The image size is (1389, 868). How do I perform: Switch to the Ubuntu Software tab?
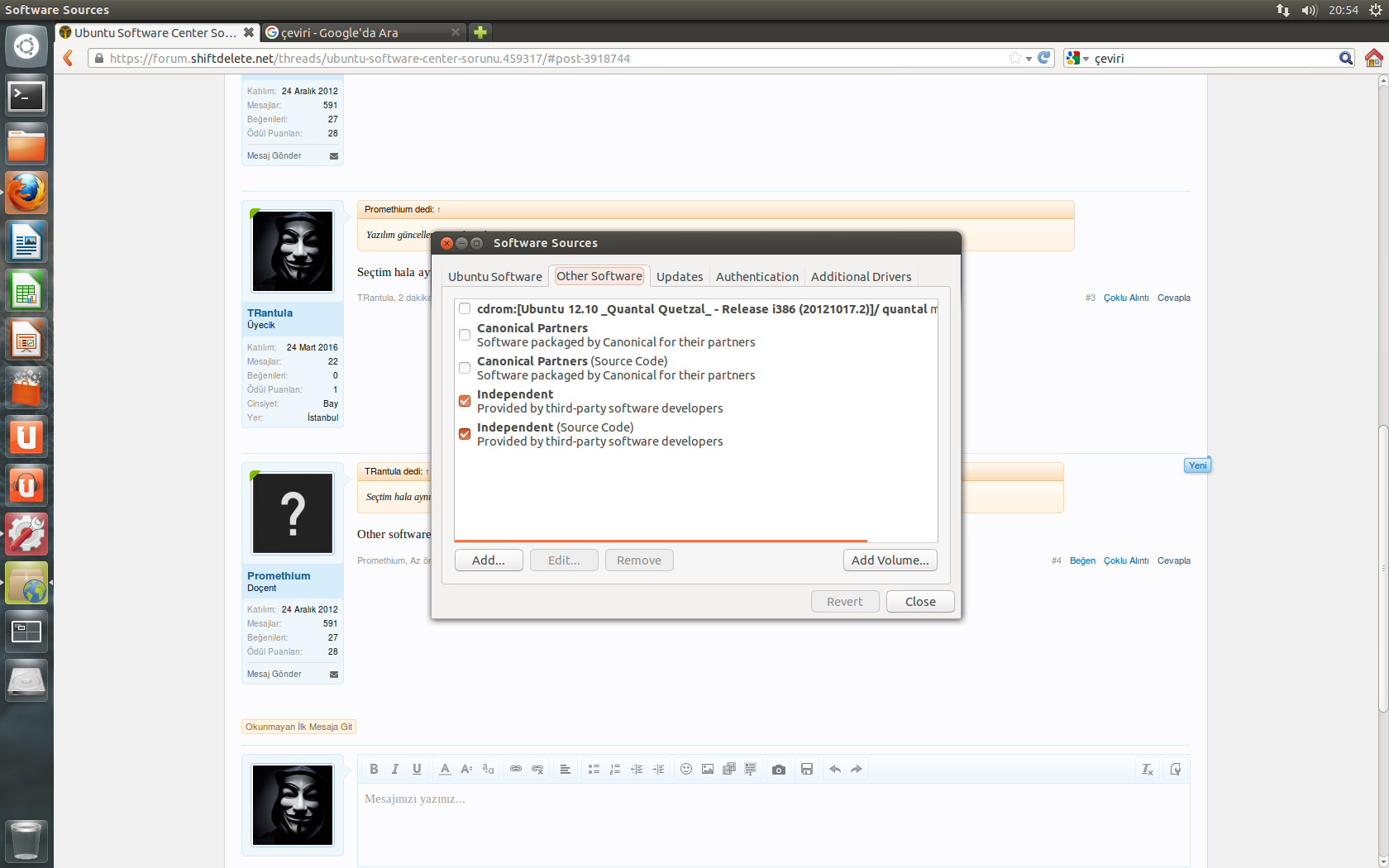495,277
